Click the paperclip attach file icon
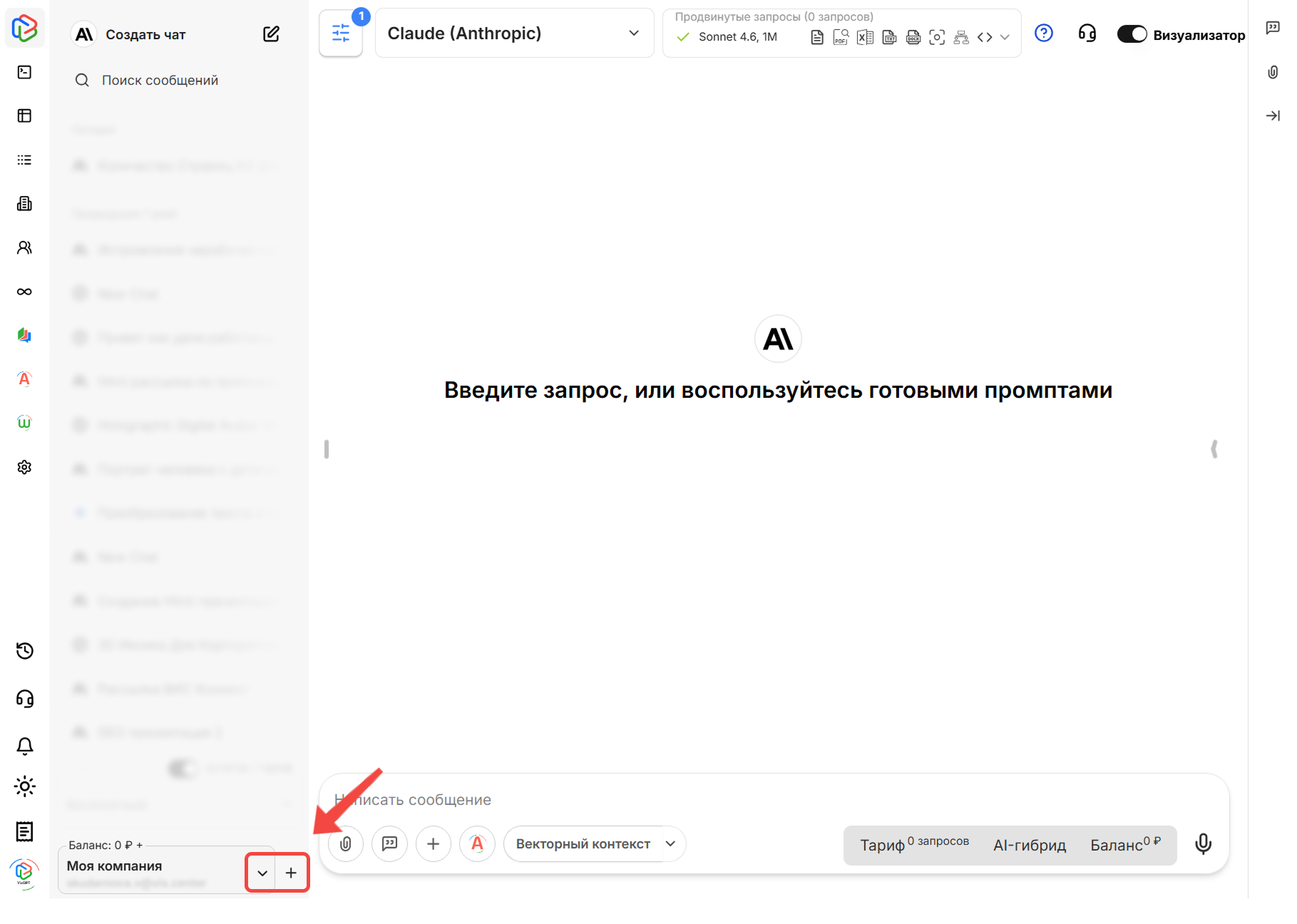The width and height of the screenshot is (1297, 924). (x=346, y=844)
